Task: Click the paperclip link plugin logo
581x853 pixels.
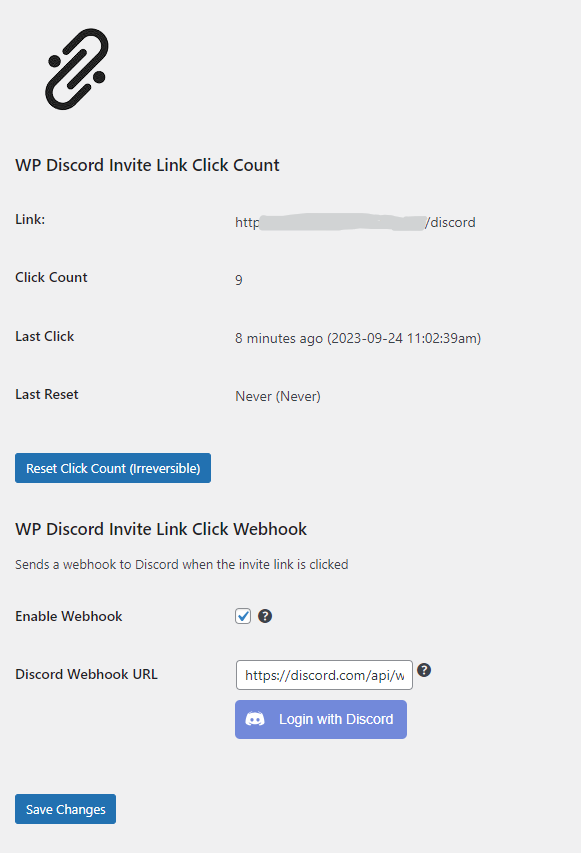Action: (x=77, y=69)
